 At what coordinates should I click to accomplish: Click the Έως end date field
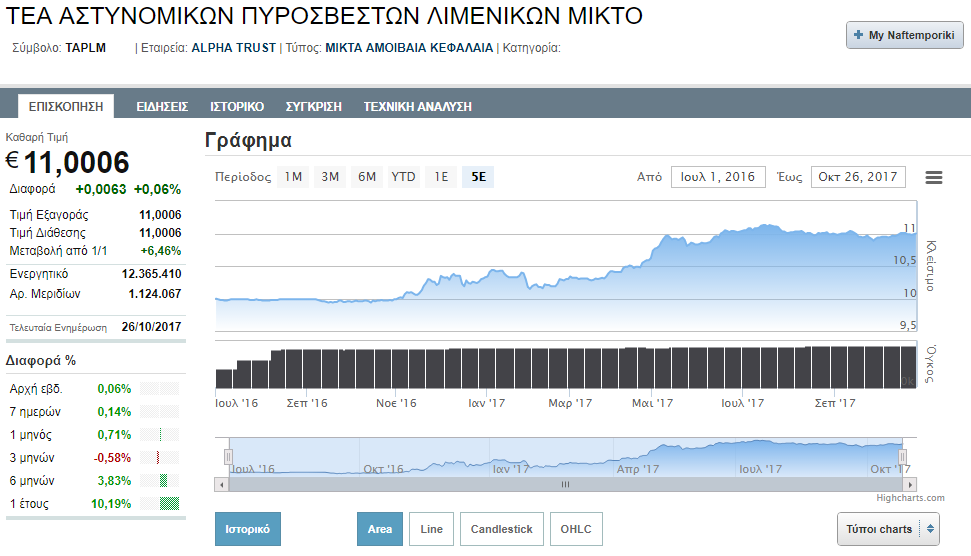(x=858, y=177)
